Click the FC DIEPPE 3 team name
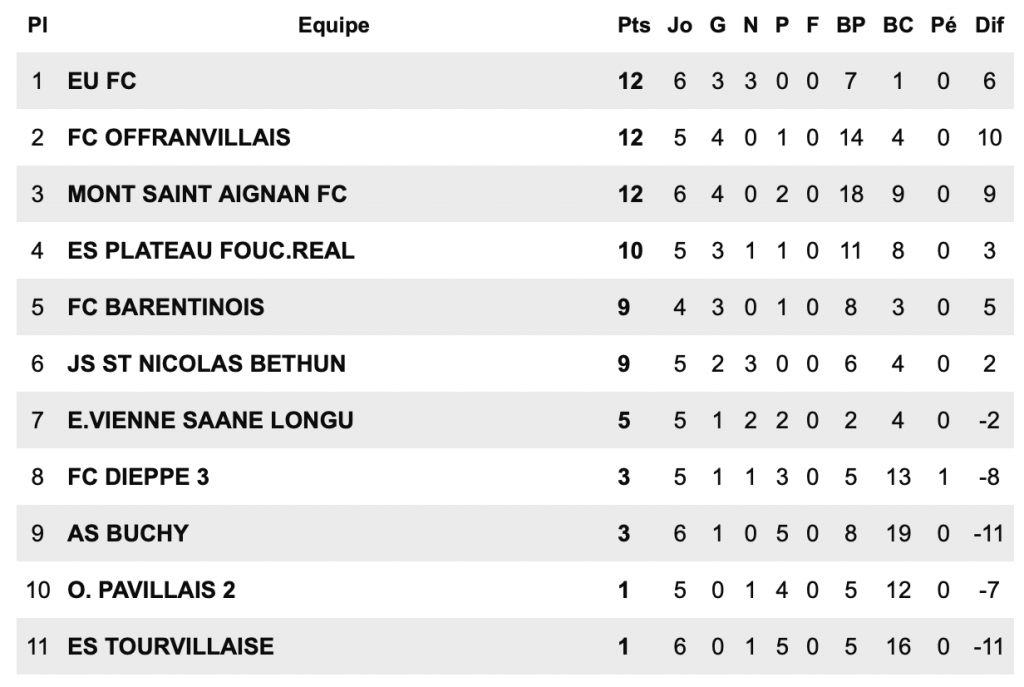1024x687 pixels. 139,477
